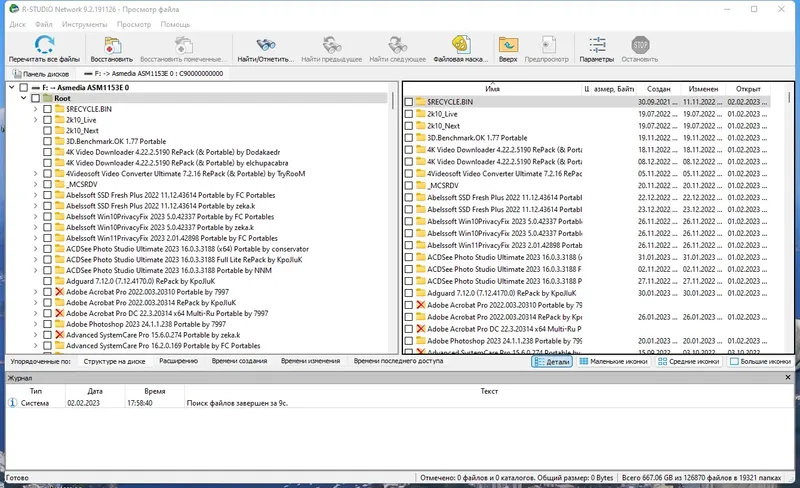The height and width of the screenshot is (488, 800).
Task: Check $RECYCLE.BIN checkbox in the tree
Action: point(47,109)
